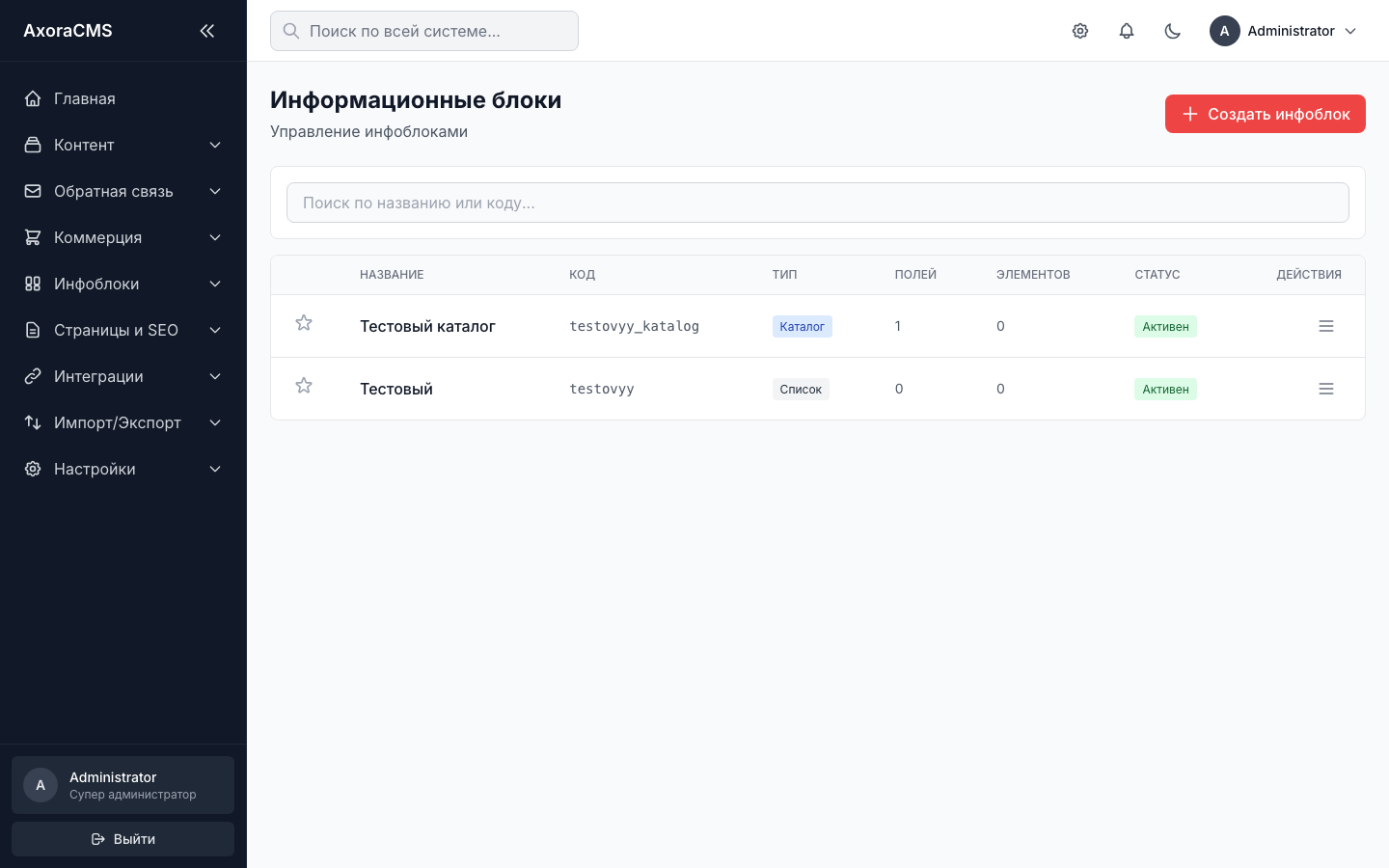The width and height of the screenshot is (1389, 868).
Task: Click the Коммерция cart icon
Action: 33,237
